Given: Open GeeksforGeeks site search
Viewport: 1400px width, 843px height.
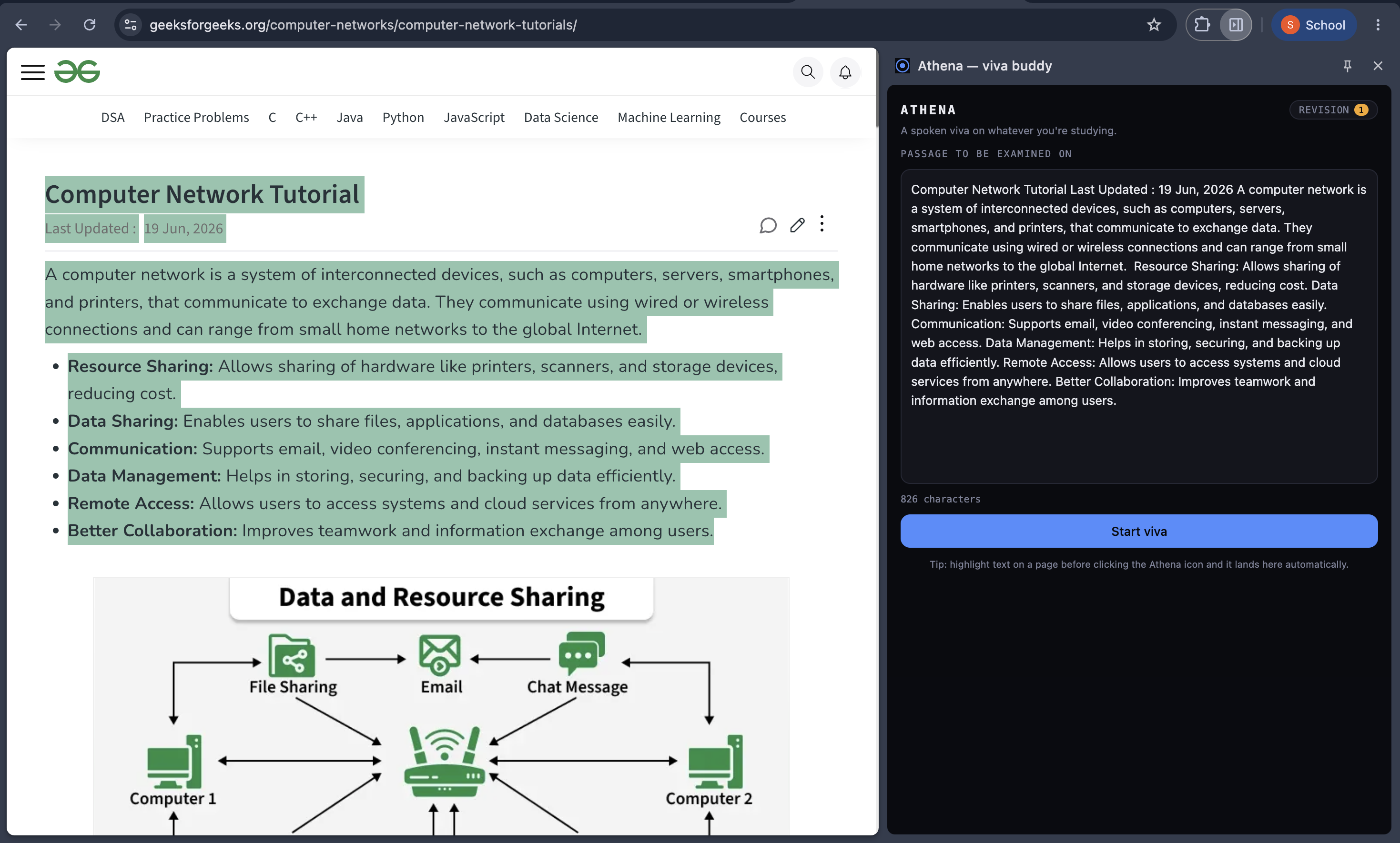Looking at the screenshot, I should point(808,72).
